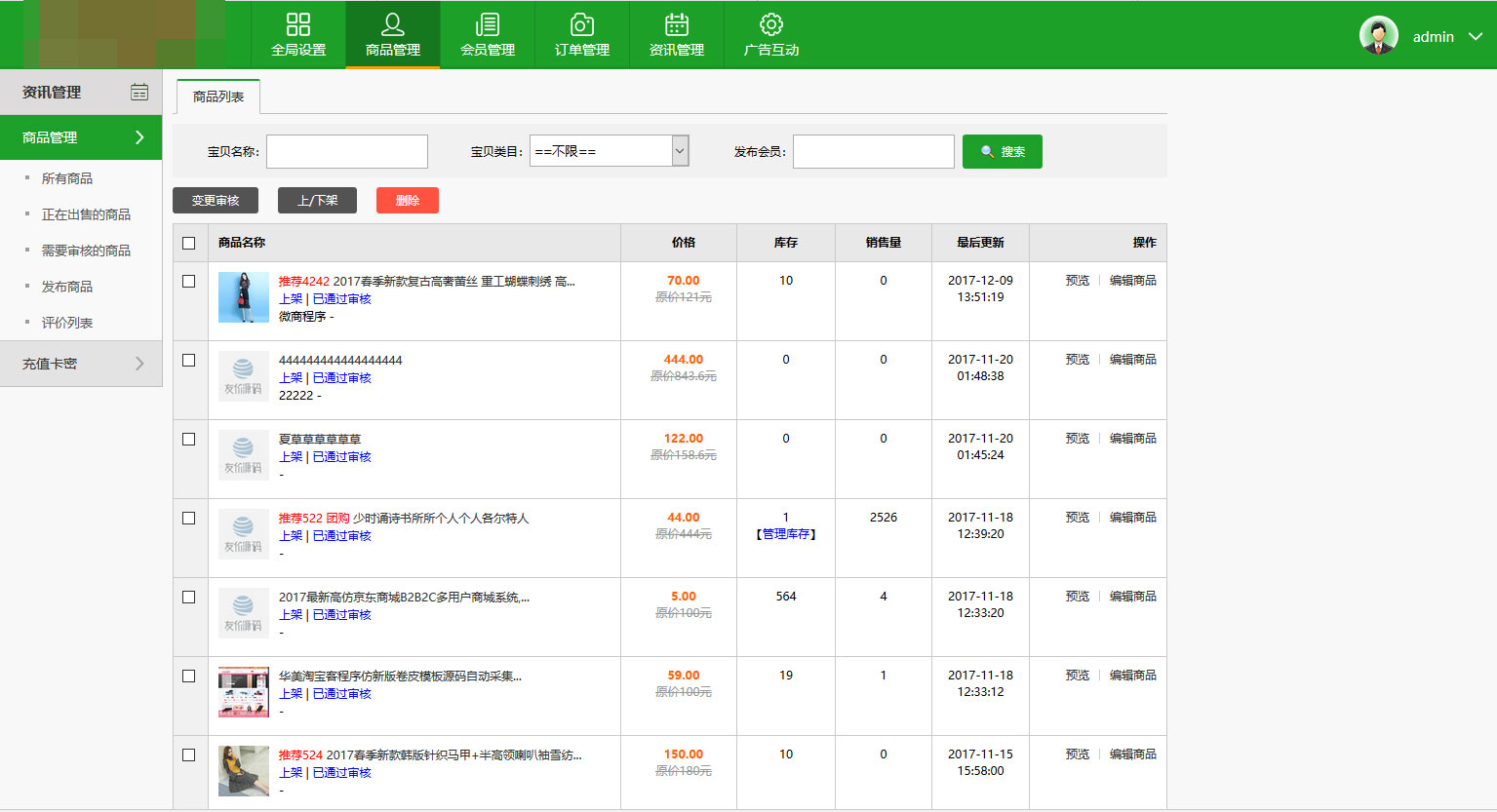
Task: Open 需要审核的商品 in the sidebar menu
Action: 86,251
